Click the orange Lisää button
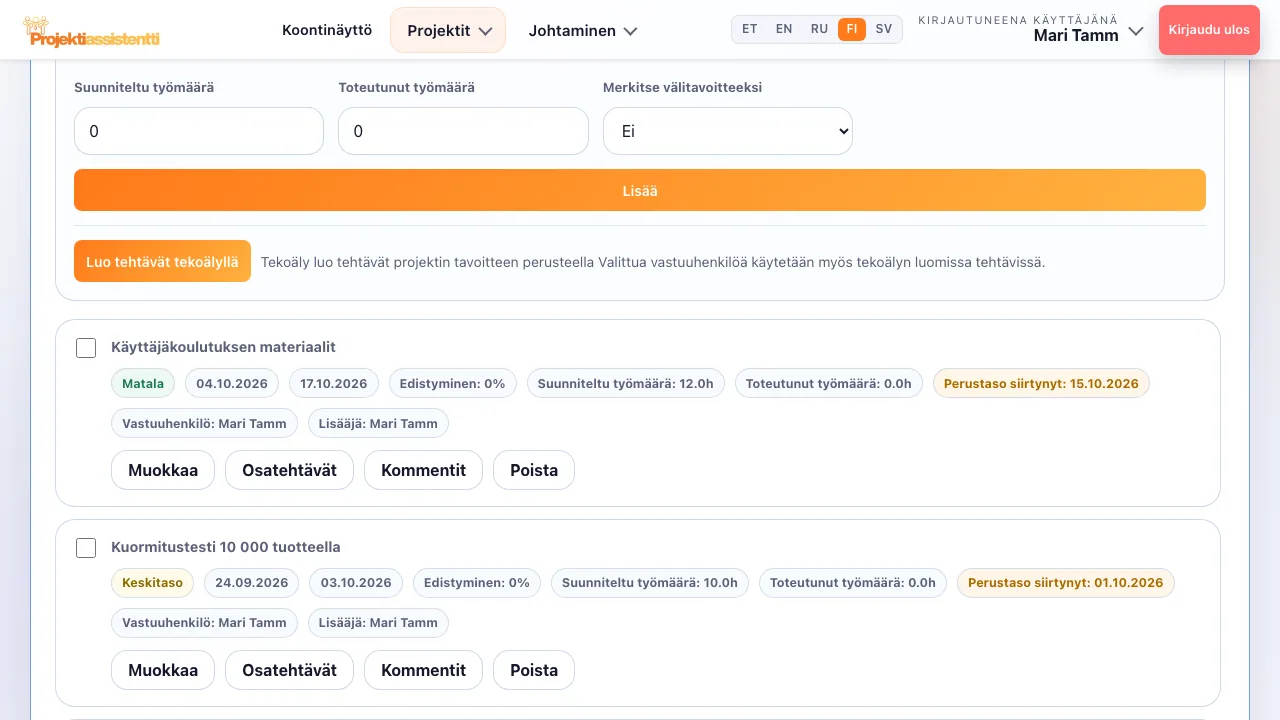Image resolution: width=1280 pixels, height=720 pixels. tap(640, 190)
